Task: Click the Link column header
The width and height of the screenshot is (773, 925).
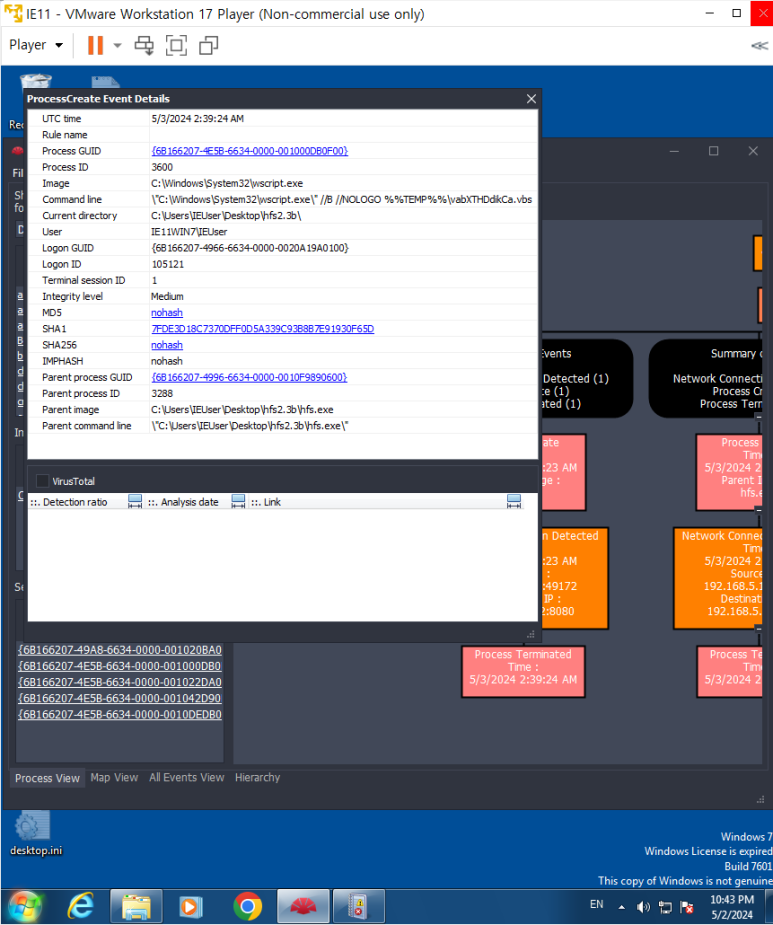Action: pos(272,502)
